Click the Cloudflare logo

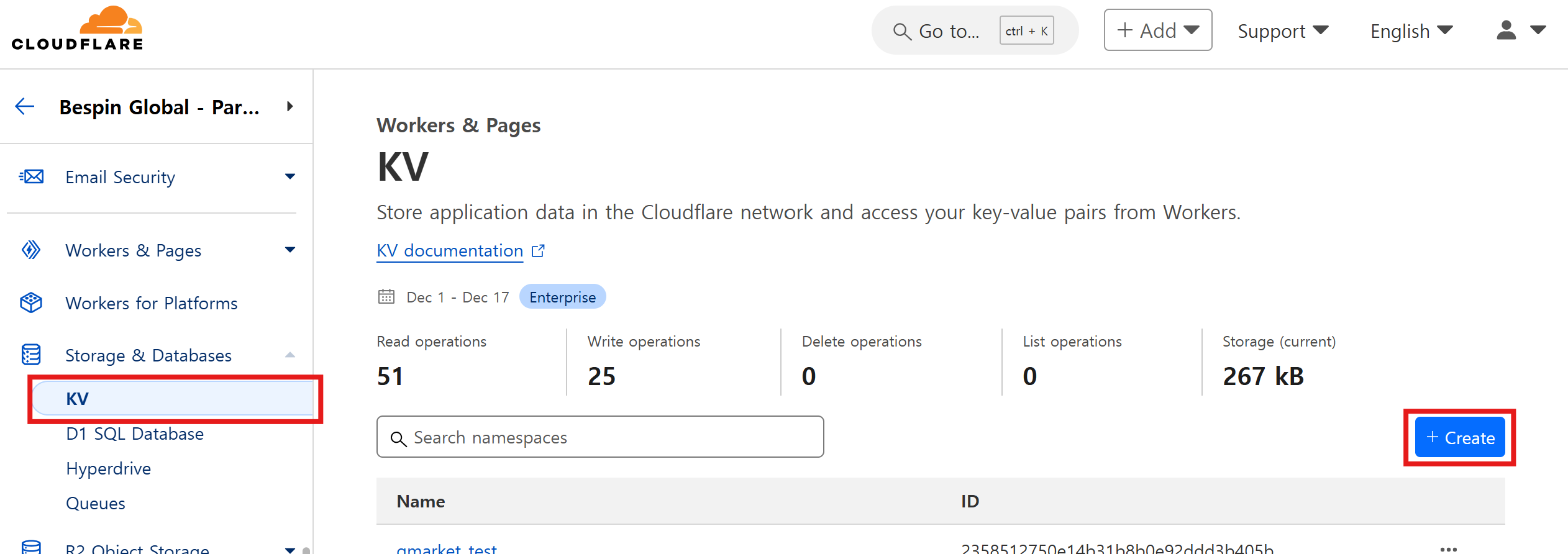pyautogui.click(x=78, y=29)
